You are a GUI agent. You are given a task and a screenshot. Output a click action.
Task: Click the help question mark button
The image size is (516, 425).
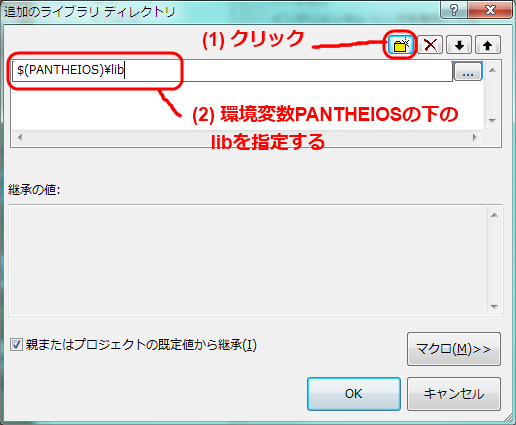click(x=454, y=10)
